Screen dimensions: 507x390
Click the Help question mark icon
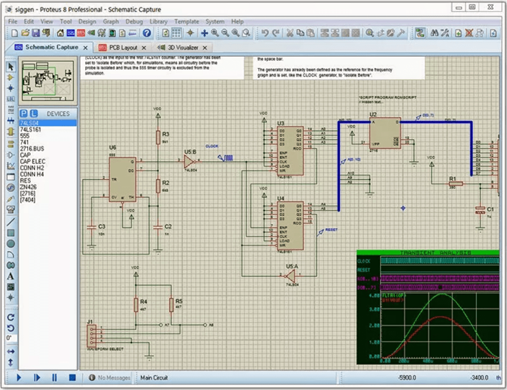point(147,33)
